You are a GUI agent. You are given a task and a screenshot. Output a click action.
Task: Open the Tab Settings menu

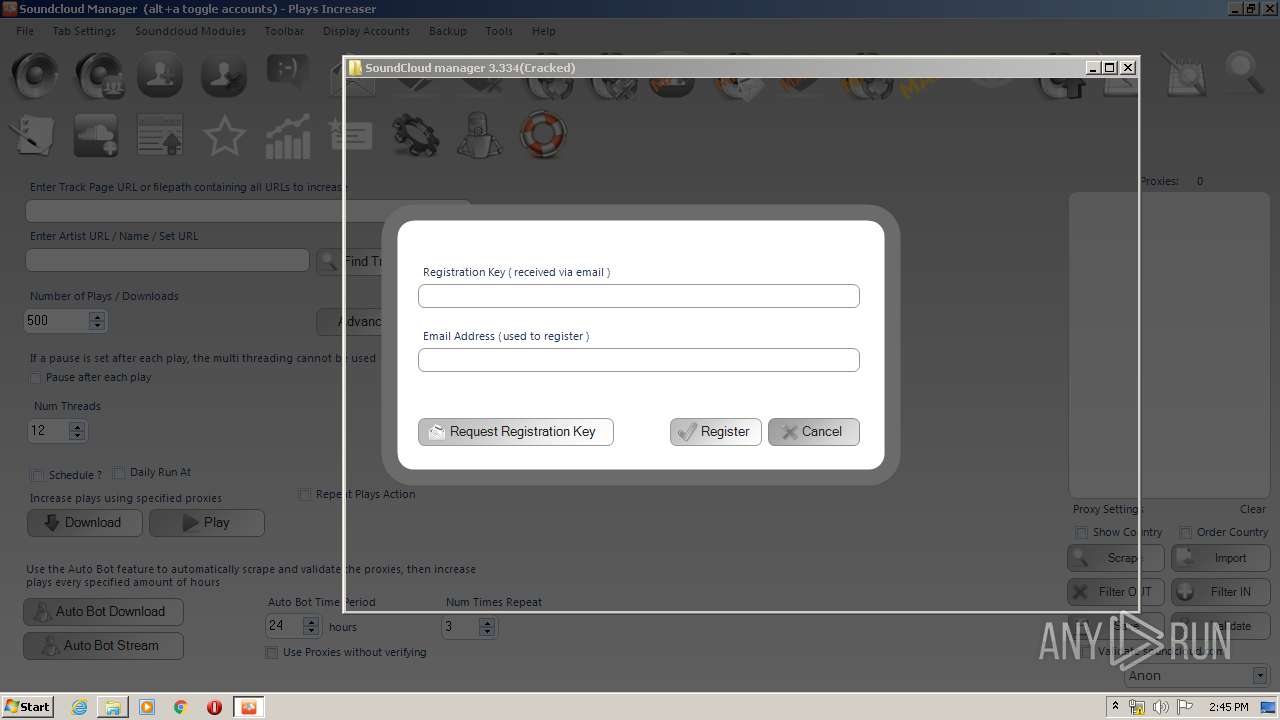click(x=84, y=31)
